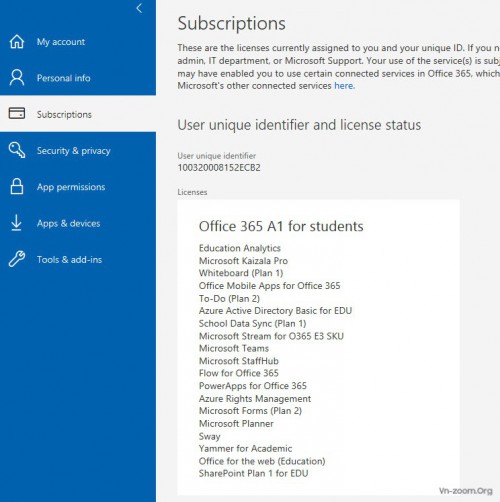
Task: Click the Personal info person icon
Action: point(17,78)
